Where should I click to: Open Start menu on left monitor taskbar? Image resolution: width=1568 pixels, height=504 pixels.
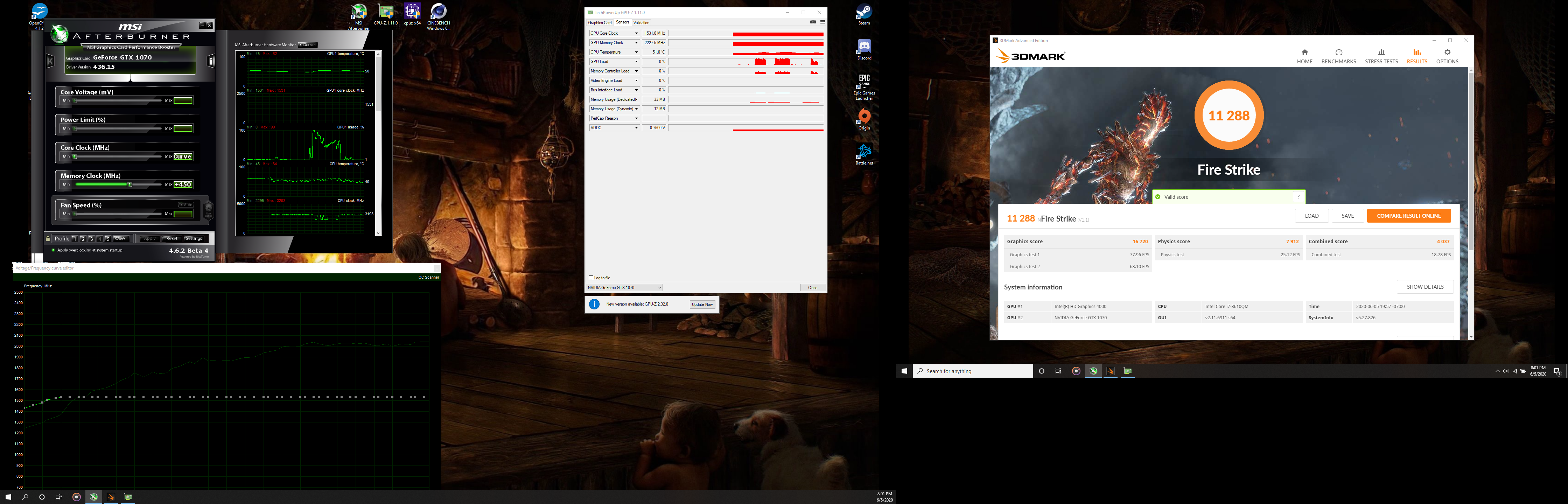point(8,497)
